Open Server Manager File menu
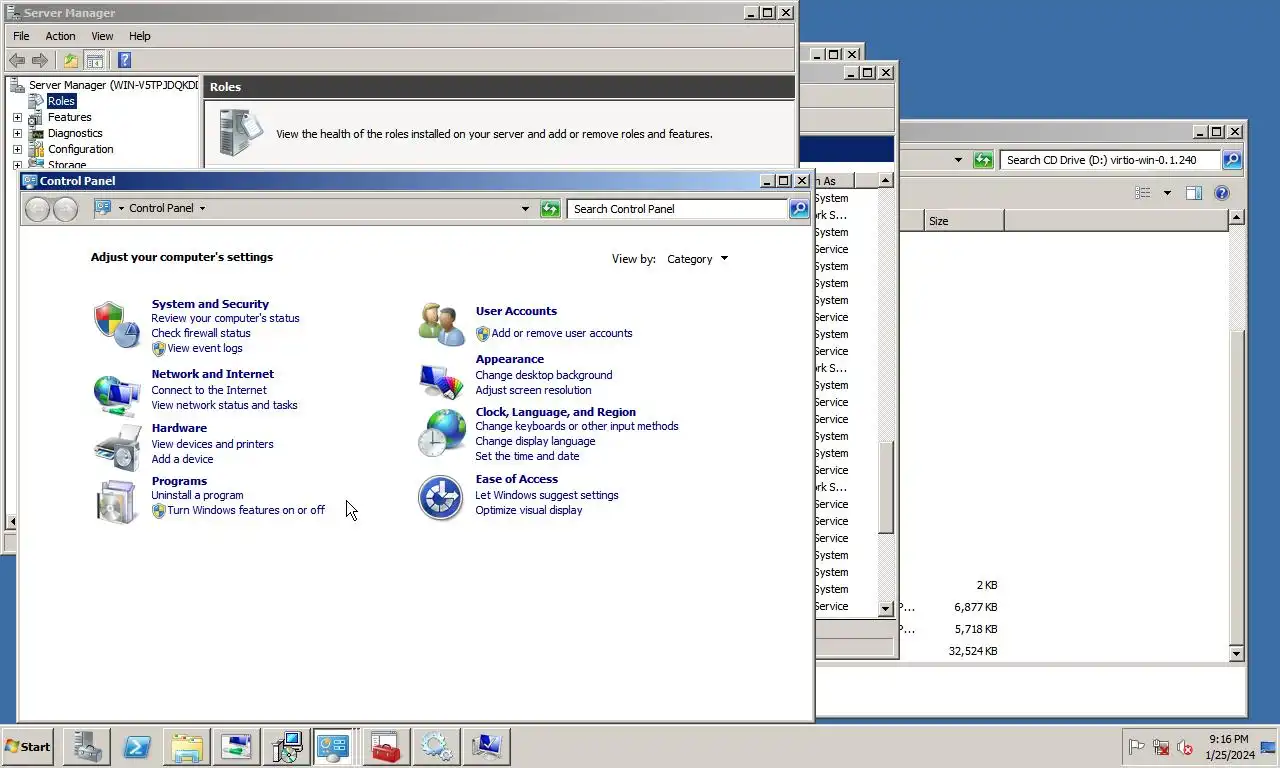 point(21,36)
